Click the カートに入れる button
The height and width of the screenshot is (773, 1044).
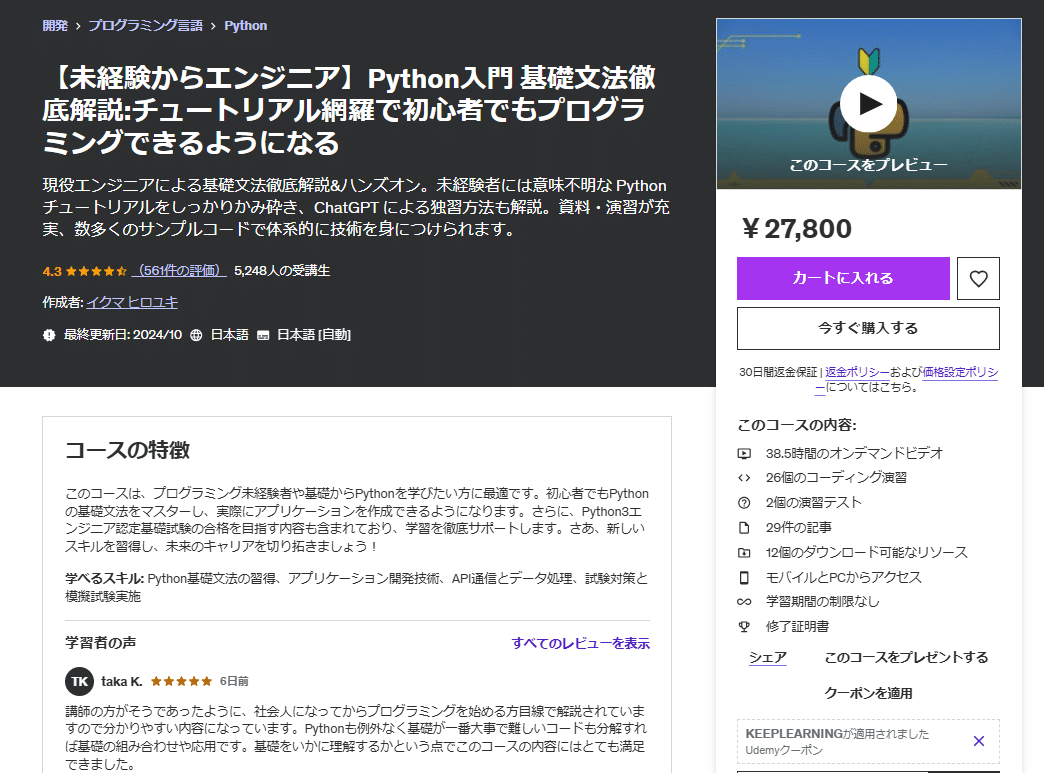[843, 278]
